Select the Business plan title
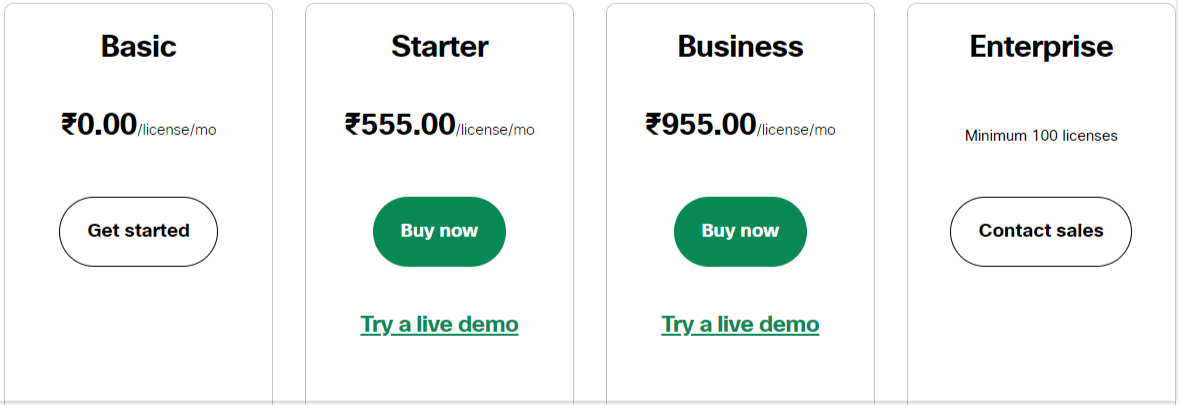 click(x=740, y=46)
